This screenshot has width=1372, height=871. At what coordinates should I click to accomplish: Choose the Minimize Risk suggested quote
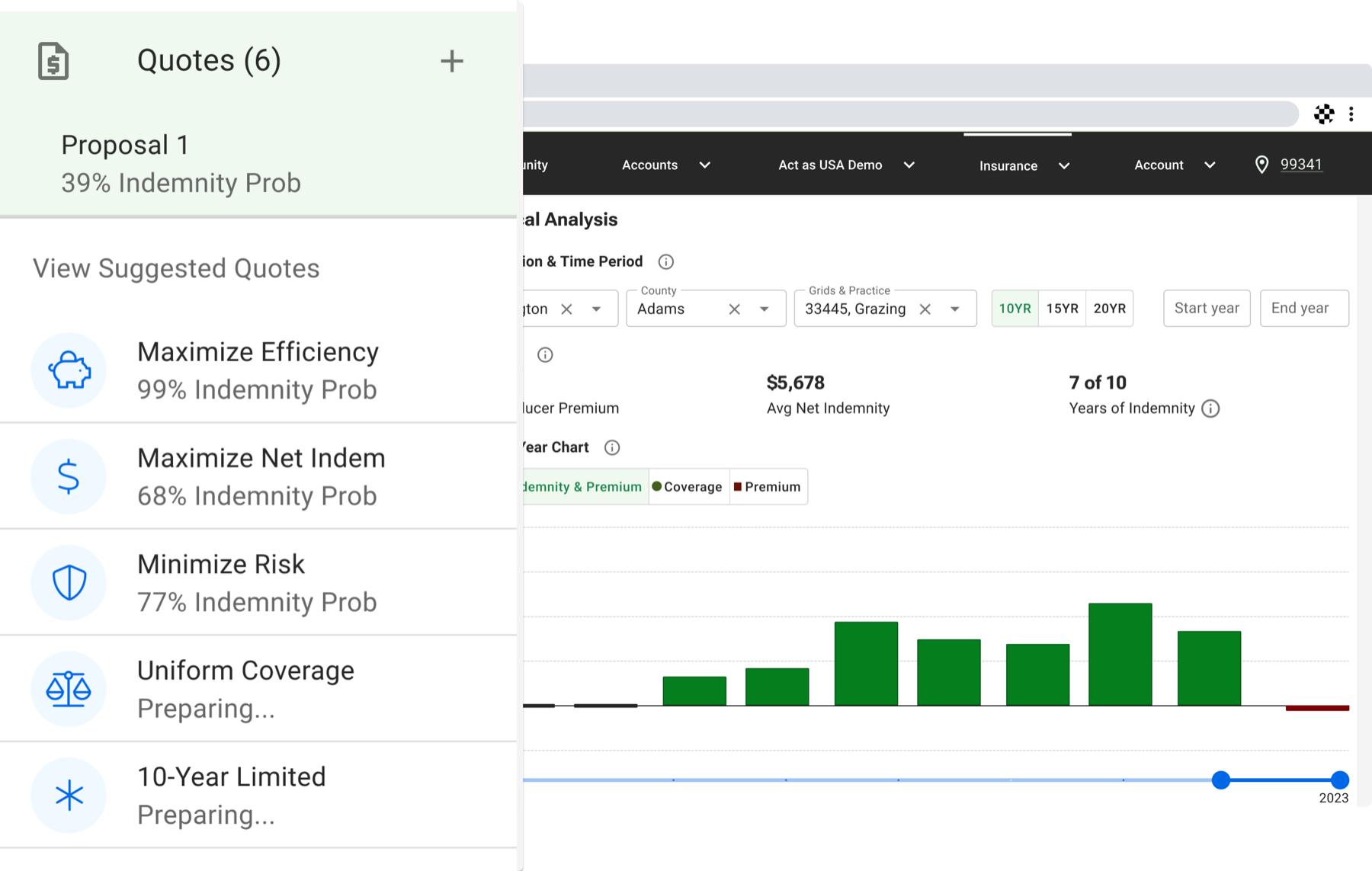(x=258, y=583)
